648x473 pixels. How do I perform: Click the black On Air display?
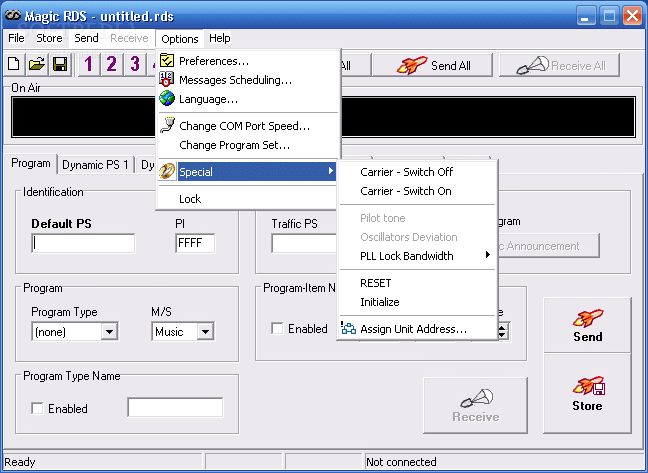click(x=324, y=117)
